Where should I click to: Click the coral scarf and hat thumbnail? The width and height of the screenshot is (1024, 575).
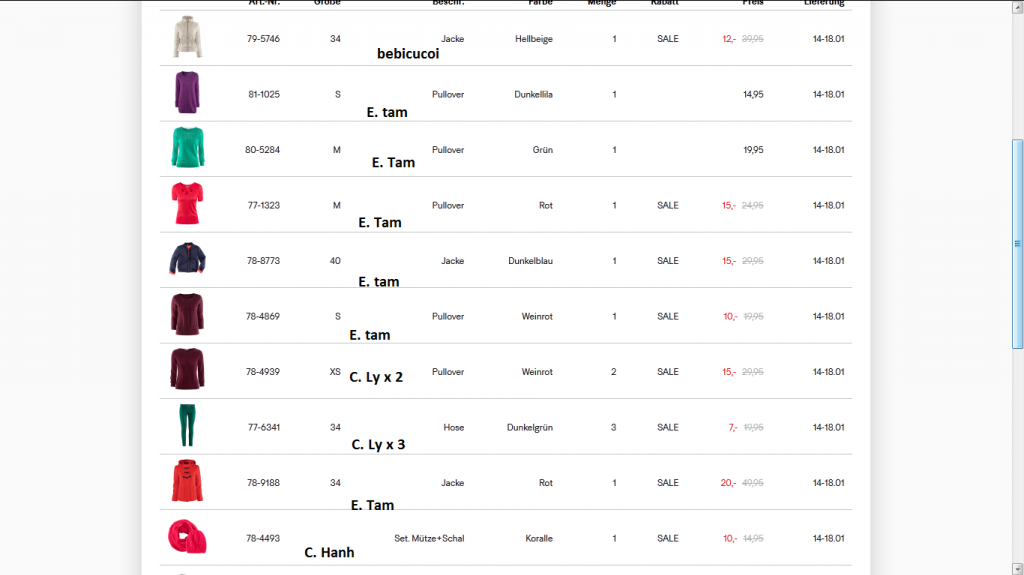click(x=187, y=537)
